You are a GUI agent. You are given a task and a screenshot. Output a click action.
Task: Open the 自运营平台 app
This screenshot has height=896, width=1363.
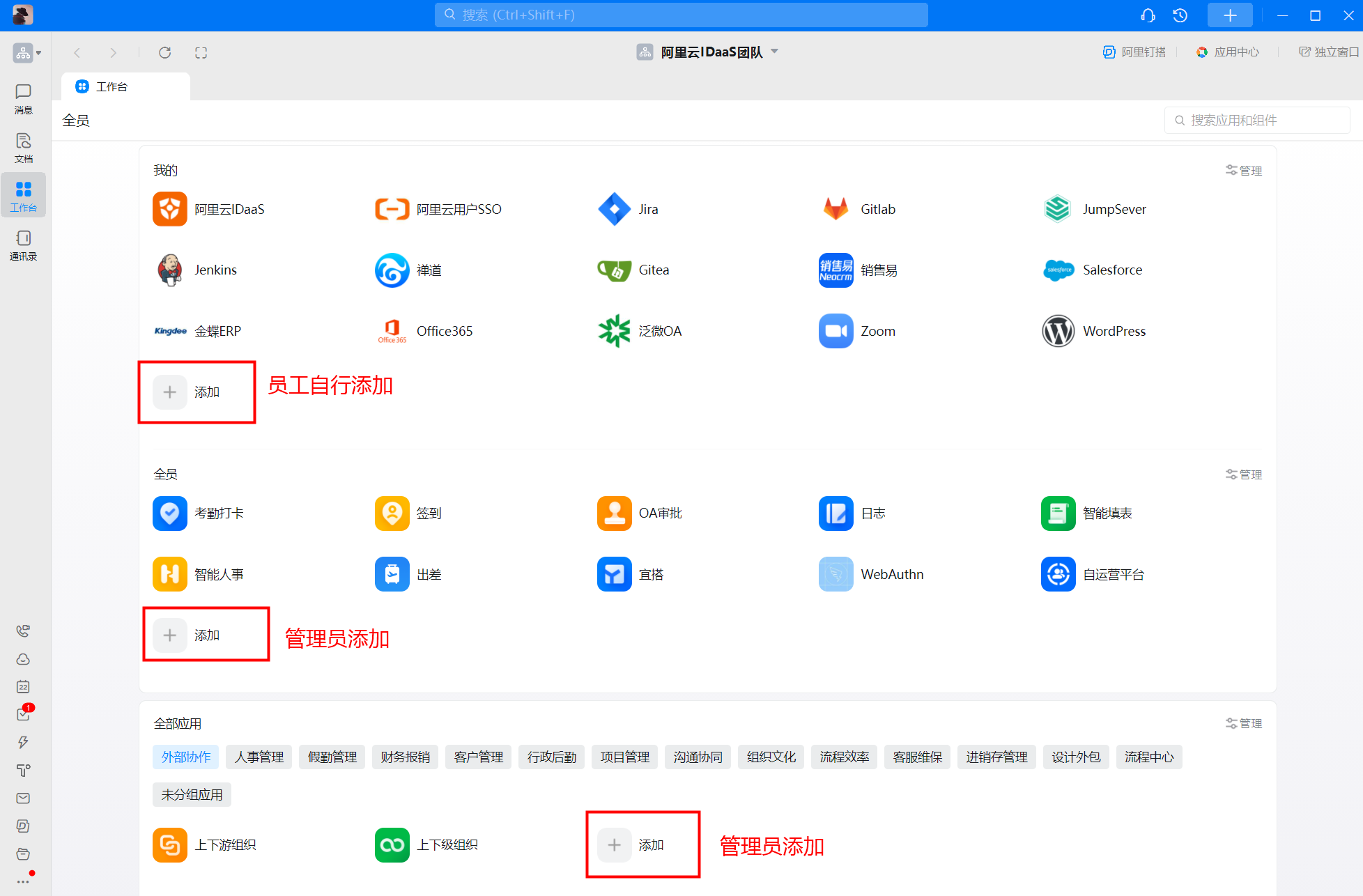pyautogui.click(x=1093, y=574)
